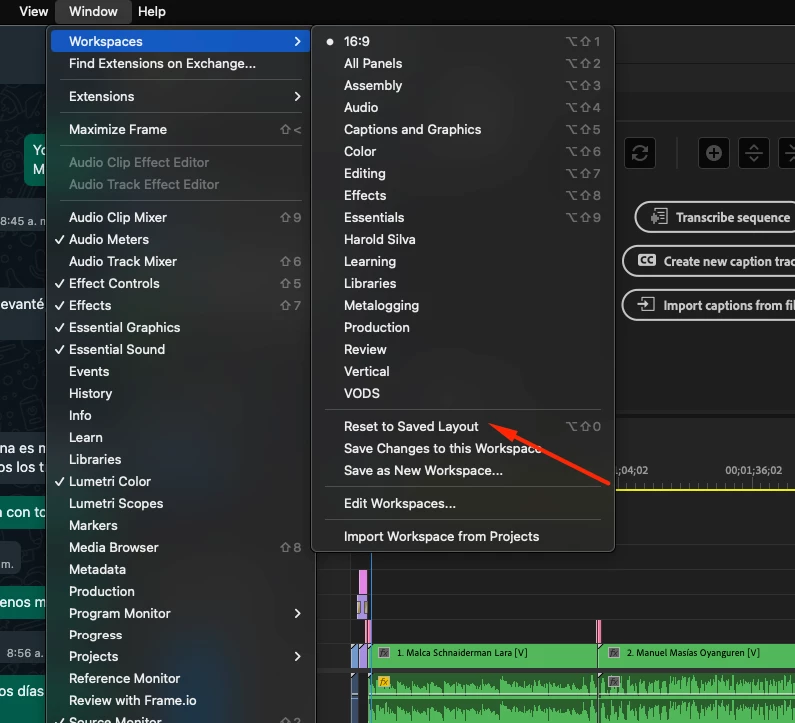Open the Window menu
The width and height of the screenshot is (795, 723).
click(93, 11)
